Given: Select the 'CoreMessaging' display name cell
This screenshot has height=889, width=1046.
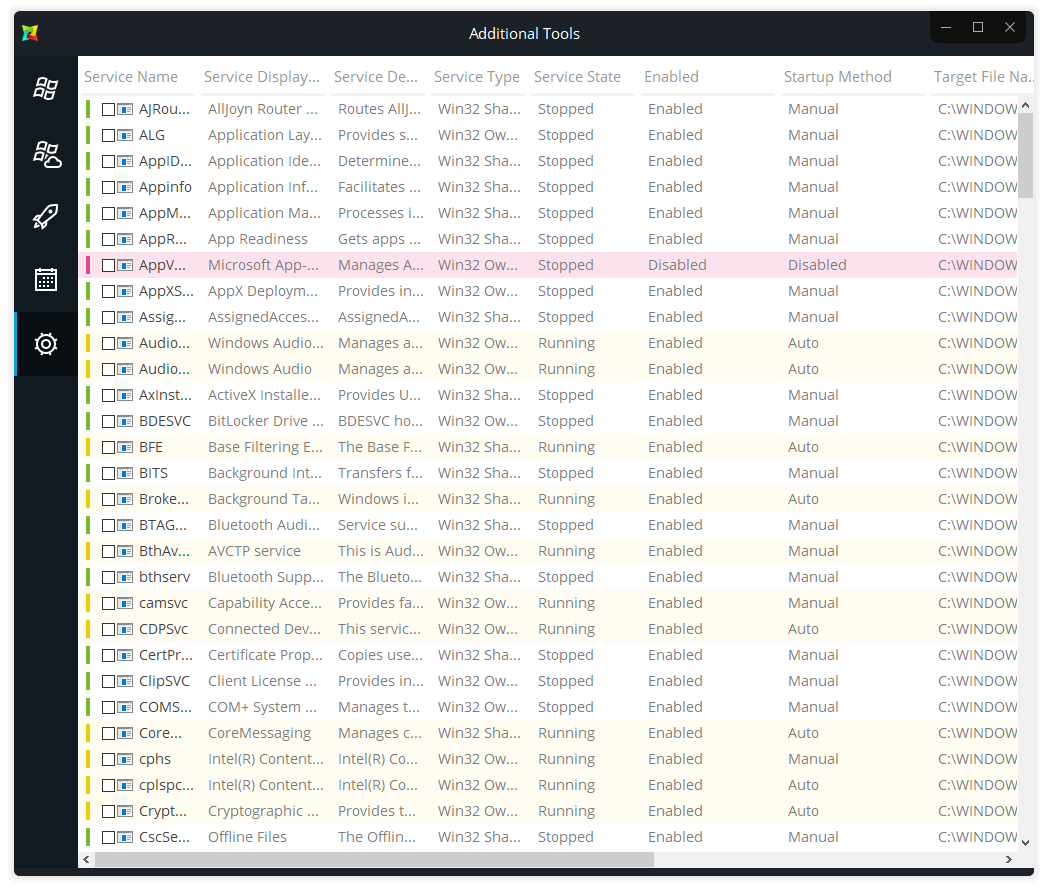Looking at the screenshot, I should 259,734.
